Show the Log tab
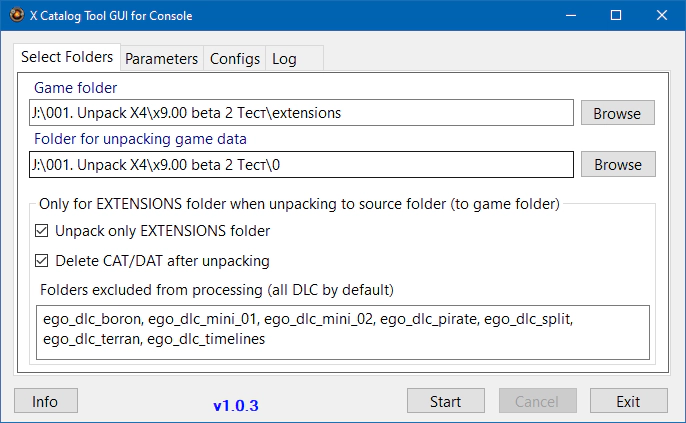This screenshot has width=686, height=423. 284,59
